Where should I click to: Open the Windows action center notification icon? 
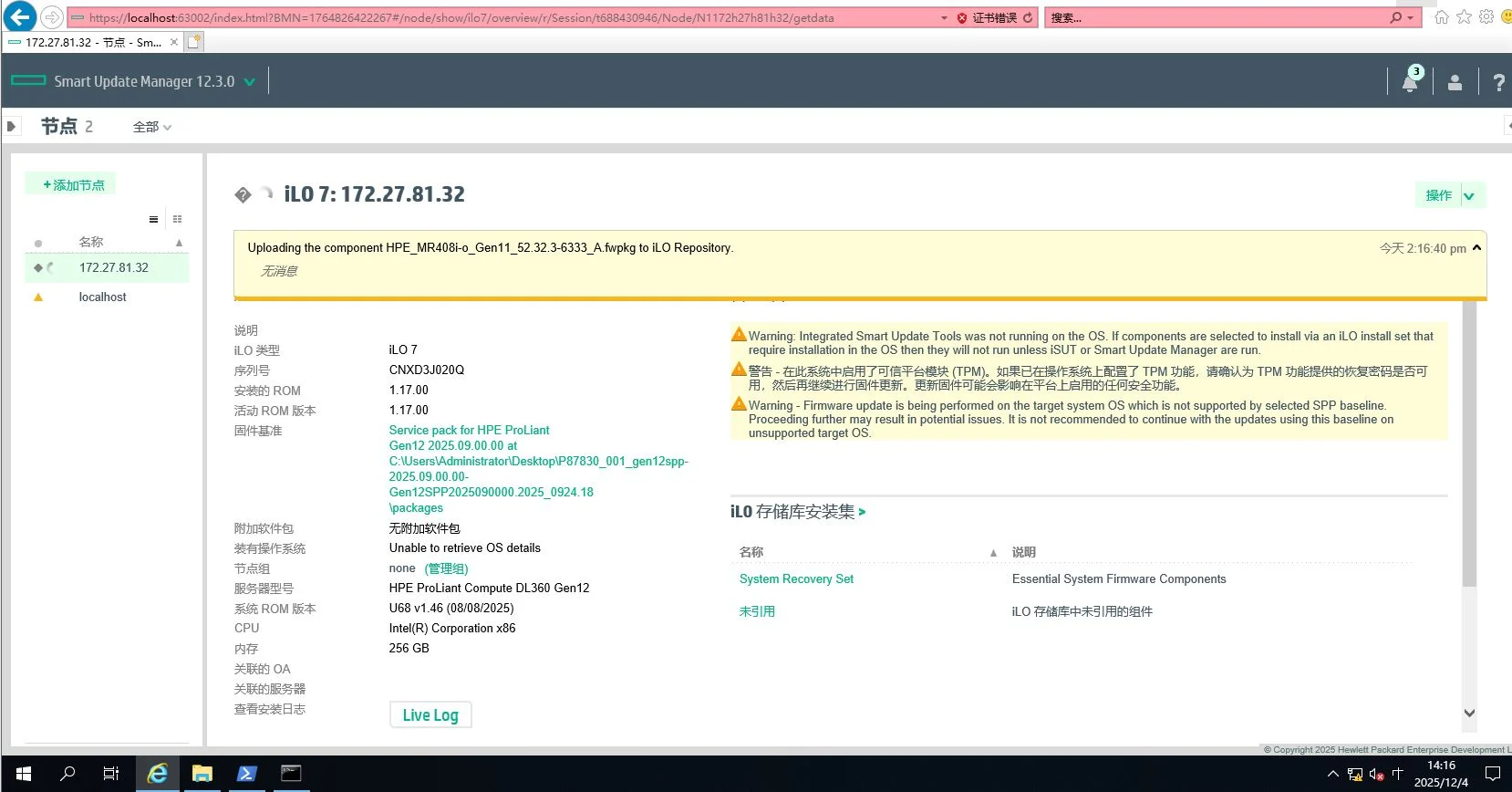pos(1493,774)
